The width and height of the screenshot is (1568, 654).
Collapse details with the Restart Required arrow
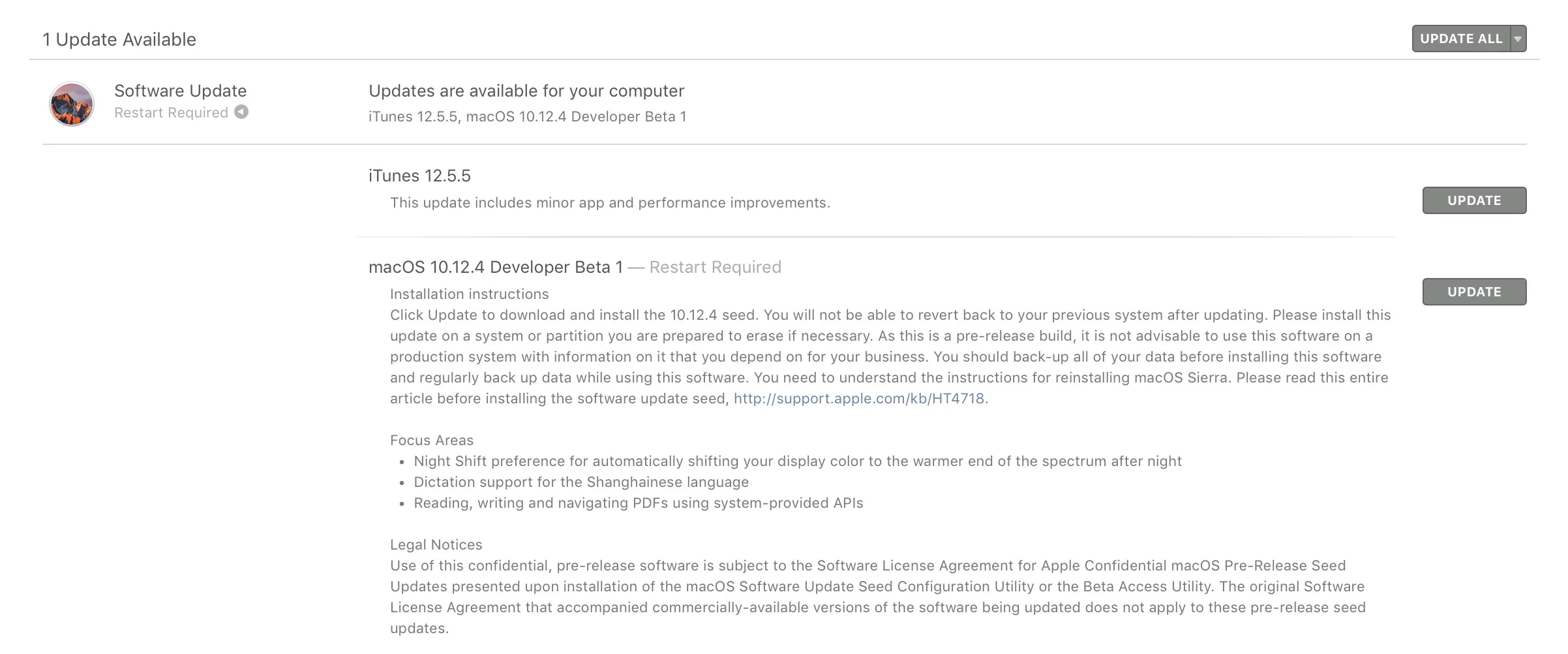tap(241, 112)
